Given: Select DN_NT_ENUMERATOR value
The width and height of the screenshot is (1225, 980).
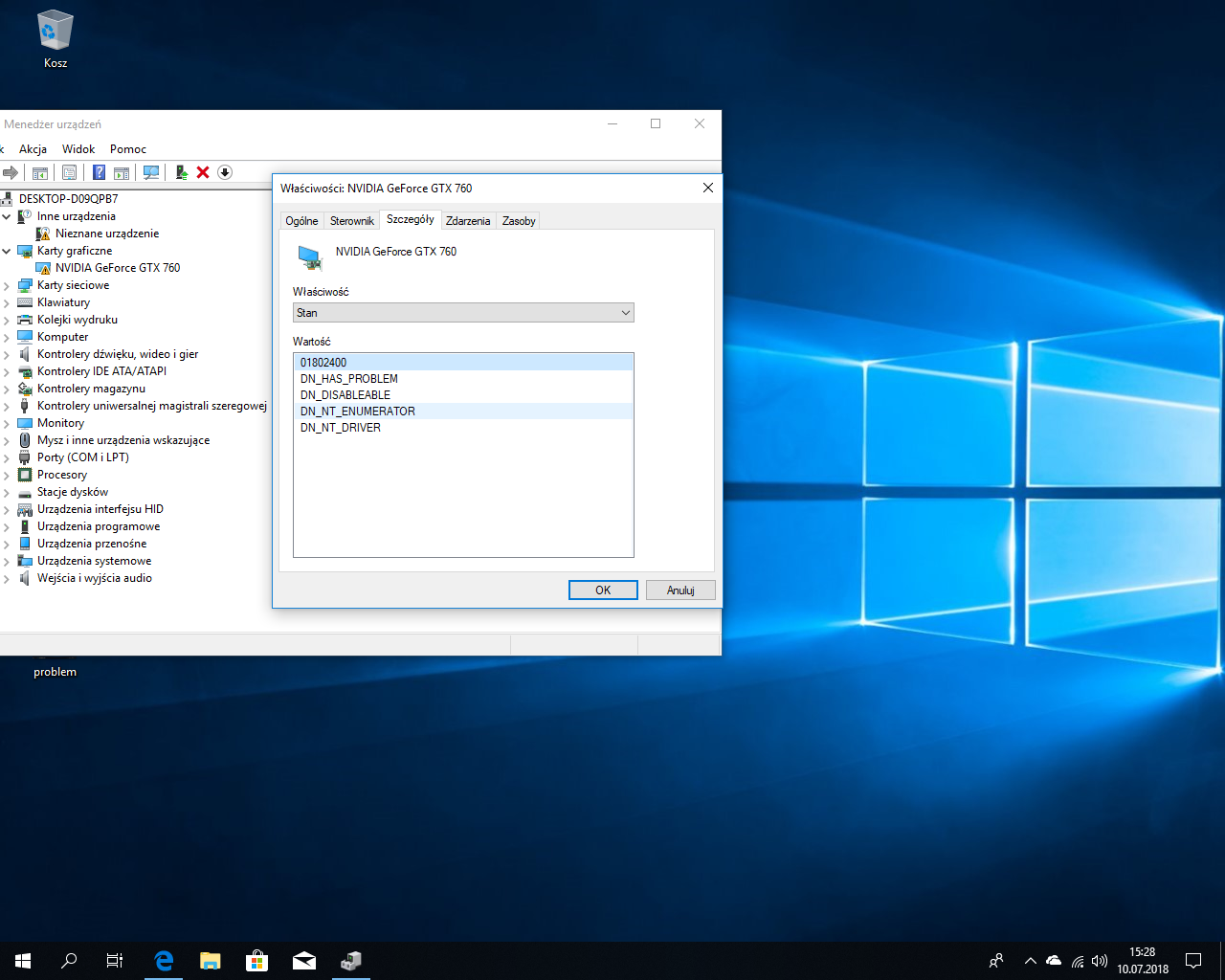Looking at the screenshot, I should pyautogui.click(x=463, y=412).
